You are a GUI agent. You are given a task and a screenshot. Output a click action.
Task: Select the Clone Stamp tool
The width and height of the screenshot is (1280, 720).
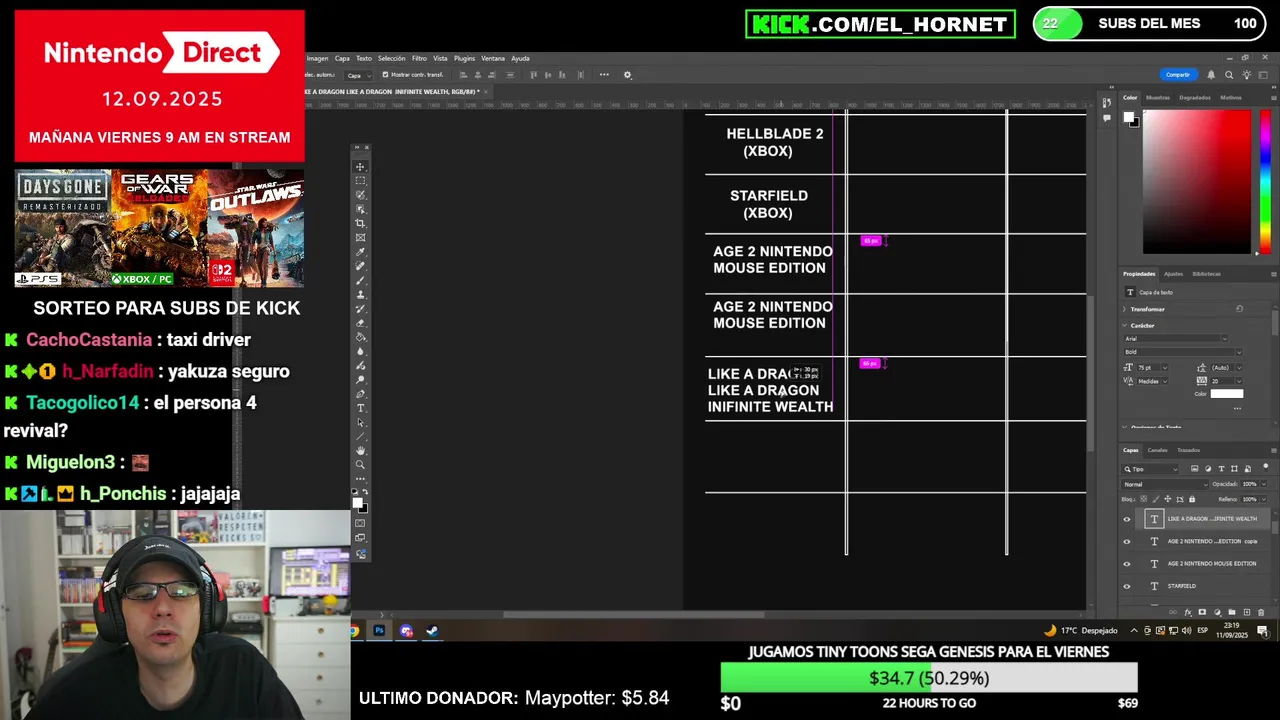click(x=361, y=293)
